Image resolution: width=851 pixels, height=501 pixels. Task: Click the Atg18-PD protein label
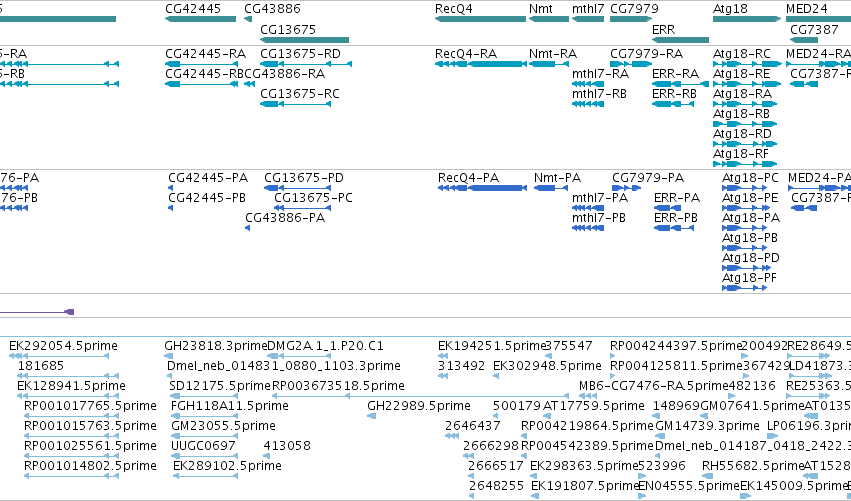[751, 257]
